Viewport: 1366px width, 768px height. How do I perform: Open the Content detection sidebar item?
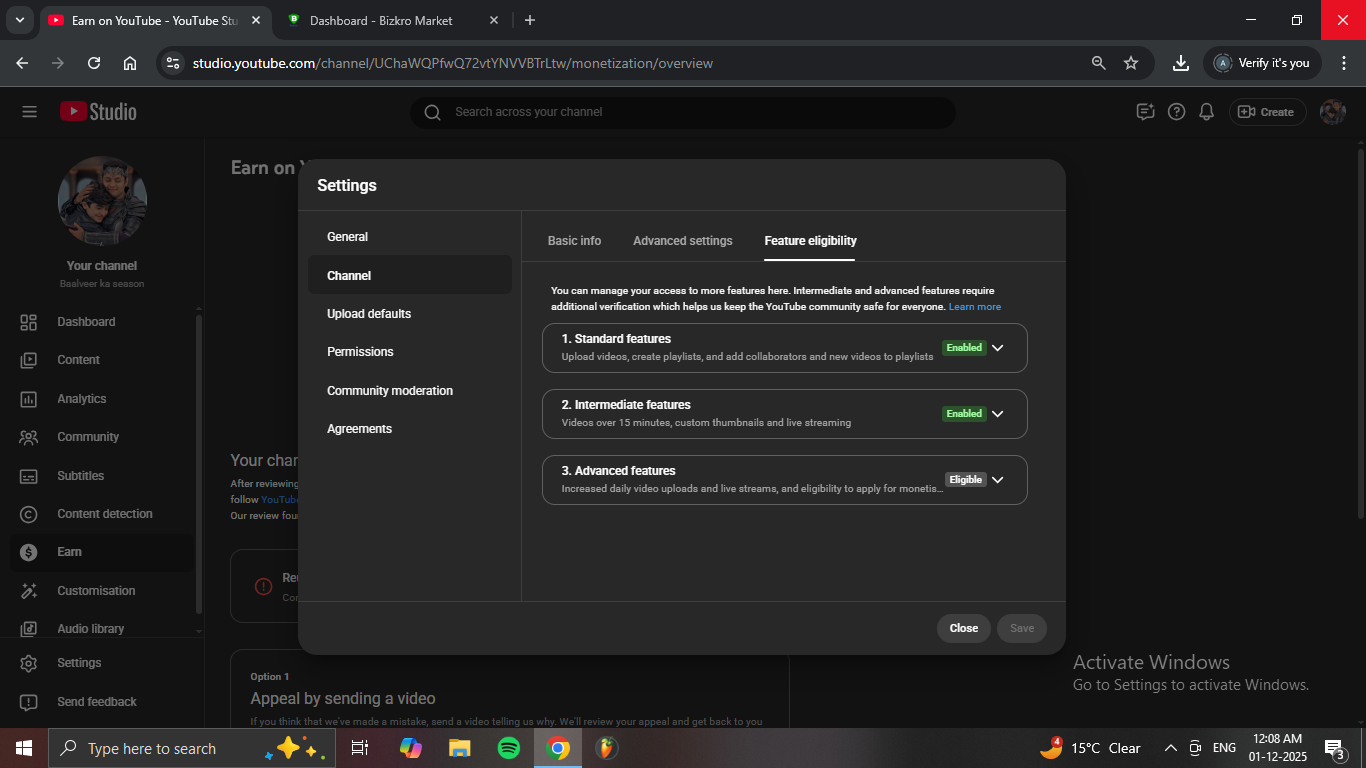104,514
